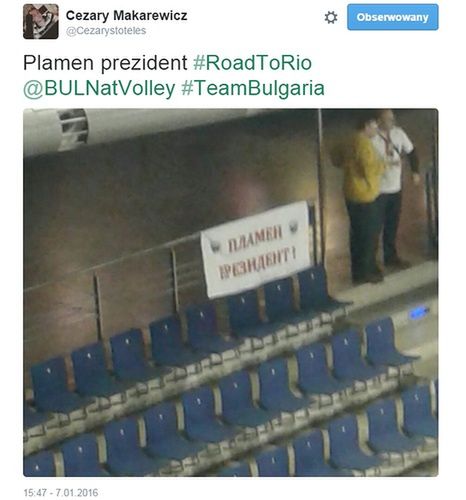Screen dimensions: 466x500
Task: Open the #RoadToRio hashtag
Action: pyautogui.click(x=252, y=63)
